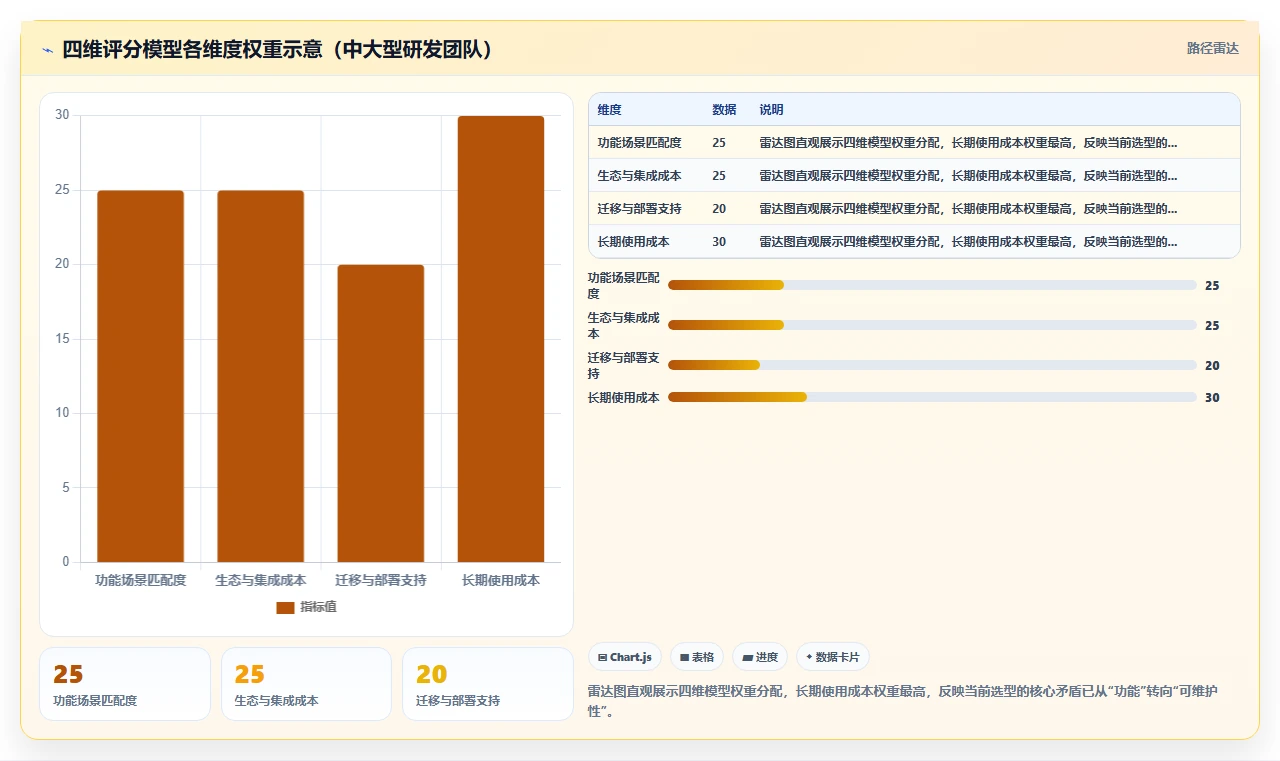
Task: Select the 表格 tag button
Action: point(697,657)
